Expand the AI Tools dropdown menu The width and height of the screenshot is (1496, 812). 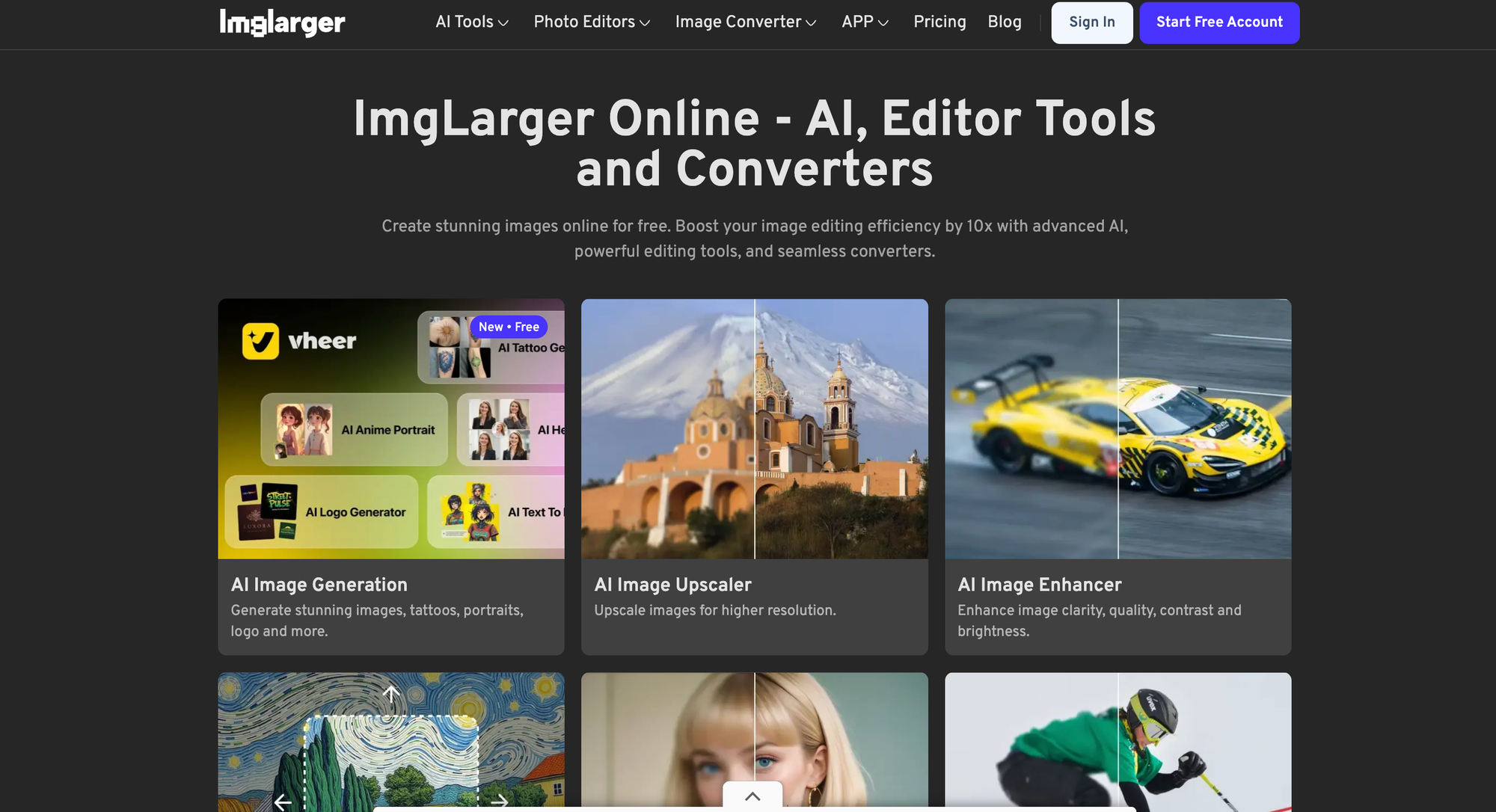click(x=472, y=22)
